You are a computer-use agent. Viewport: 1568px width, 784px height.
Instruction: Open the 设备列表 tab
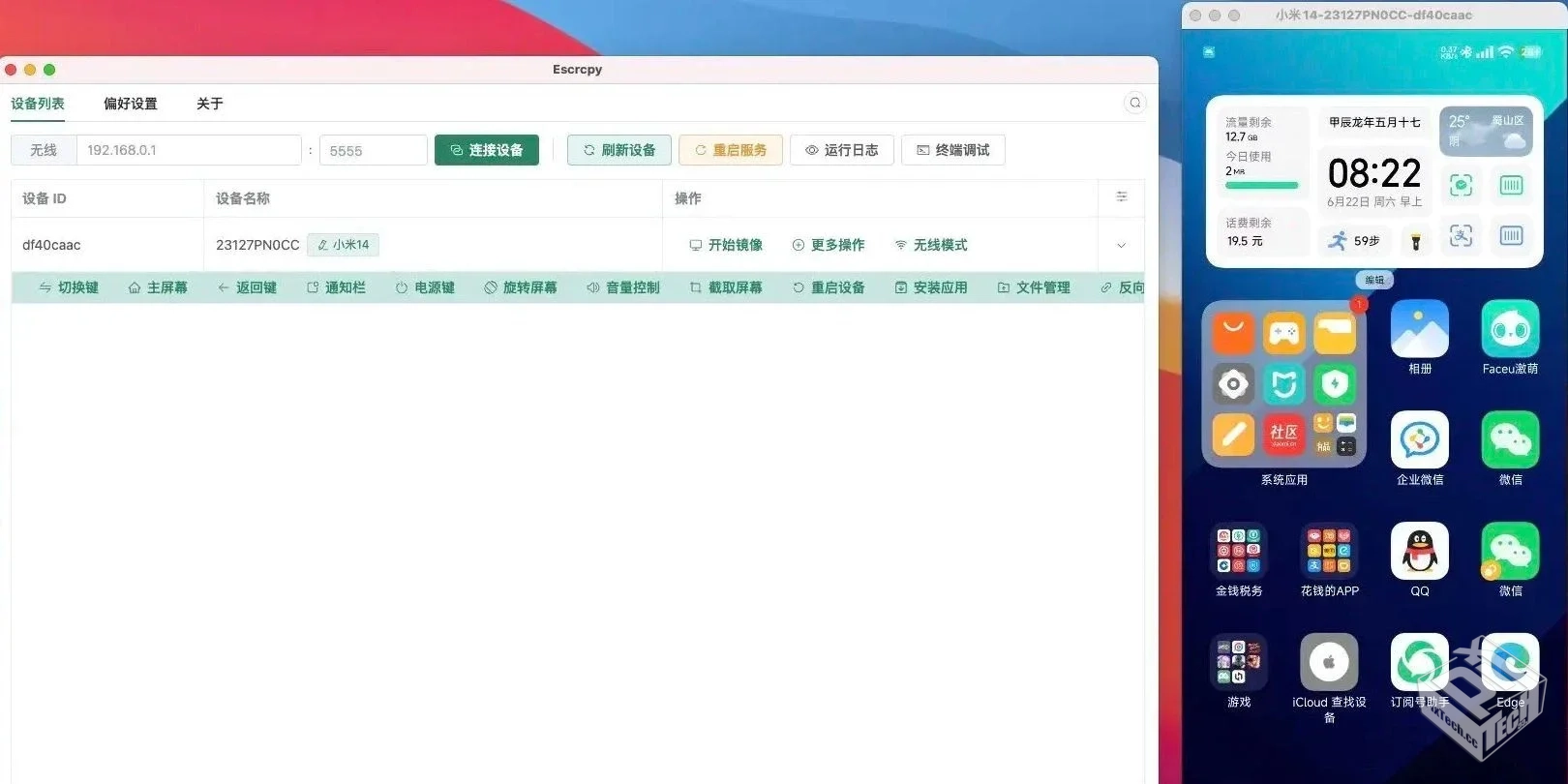click(x=38, y=104)
